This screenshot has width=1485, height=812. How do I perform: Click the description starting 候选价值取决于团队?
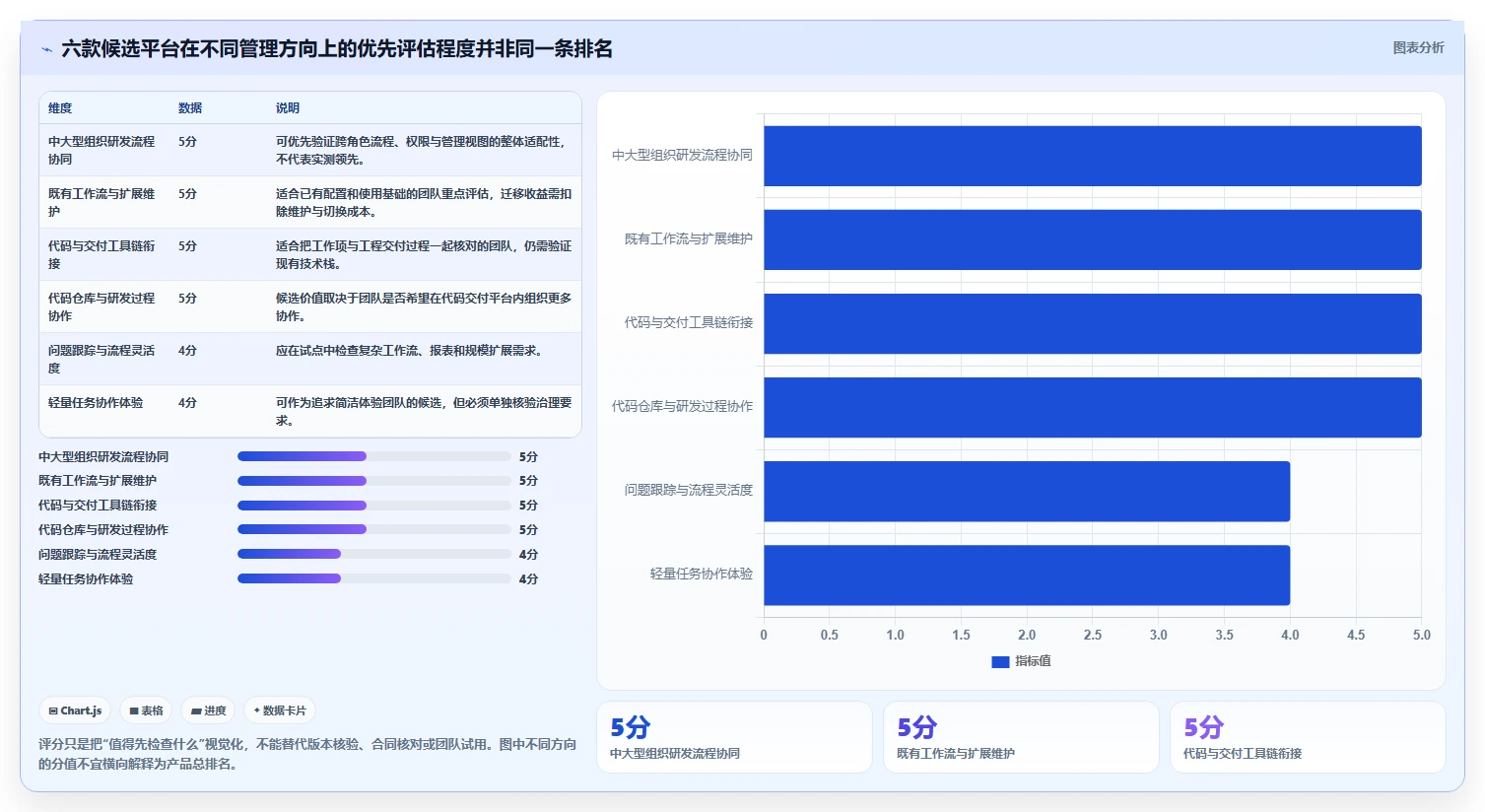point(424,306)
